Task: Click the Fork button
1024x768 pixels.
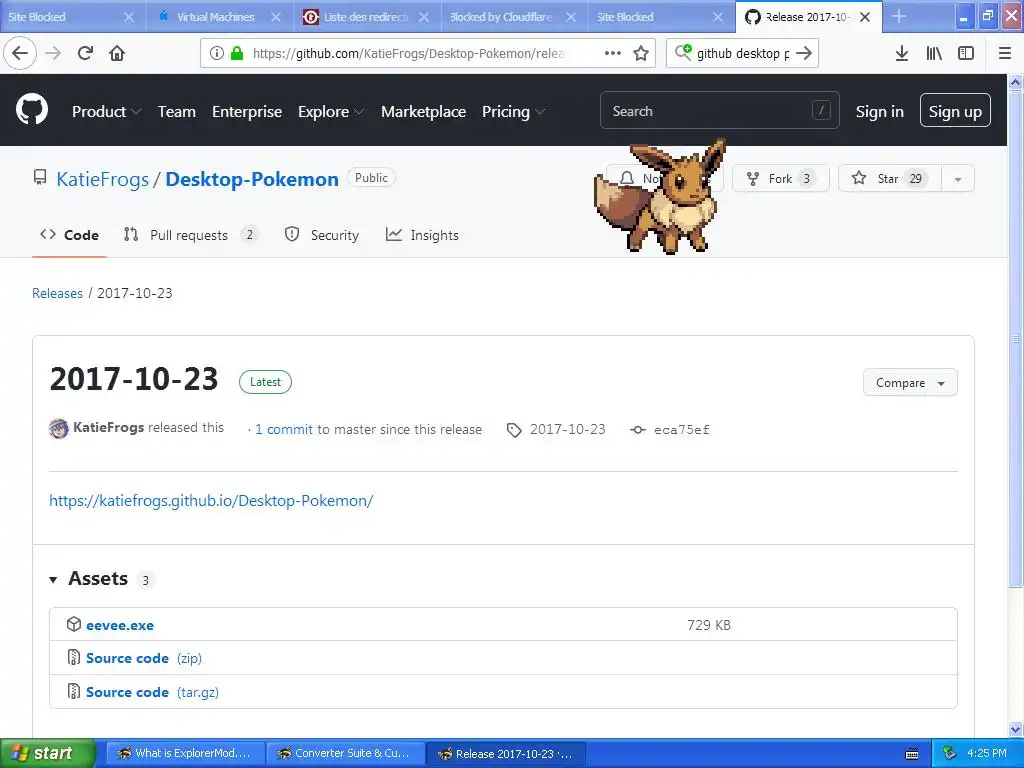Action: [780, 179]
